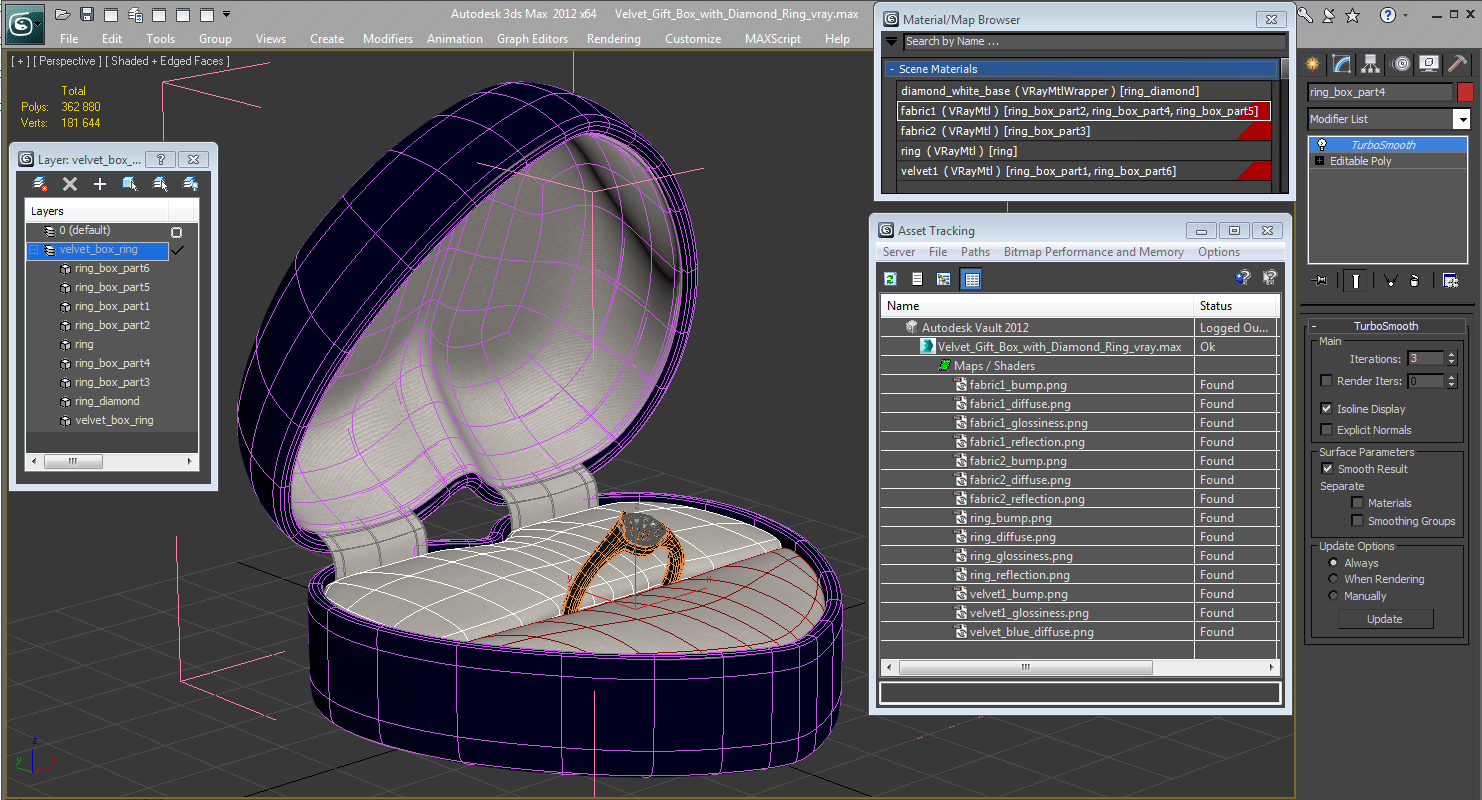This screenshot has height=800, width=1482.
Task: Click Create New Layer icon in Layer dialog
Action: [x=40, y=184]
